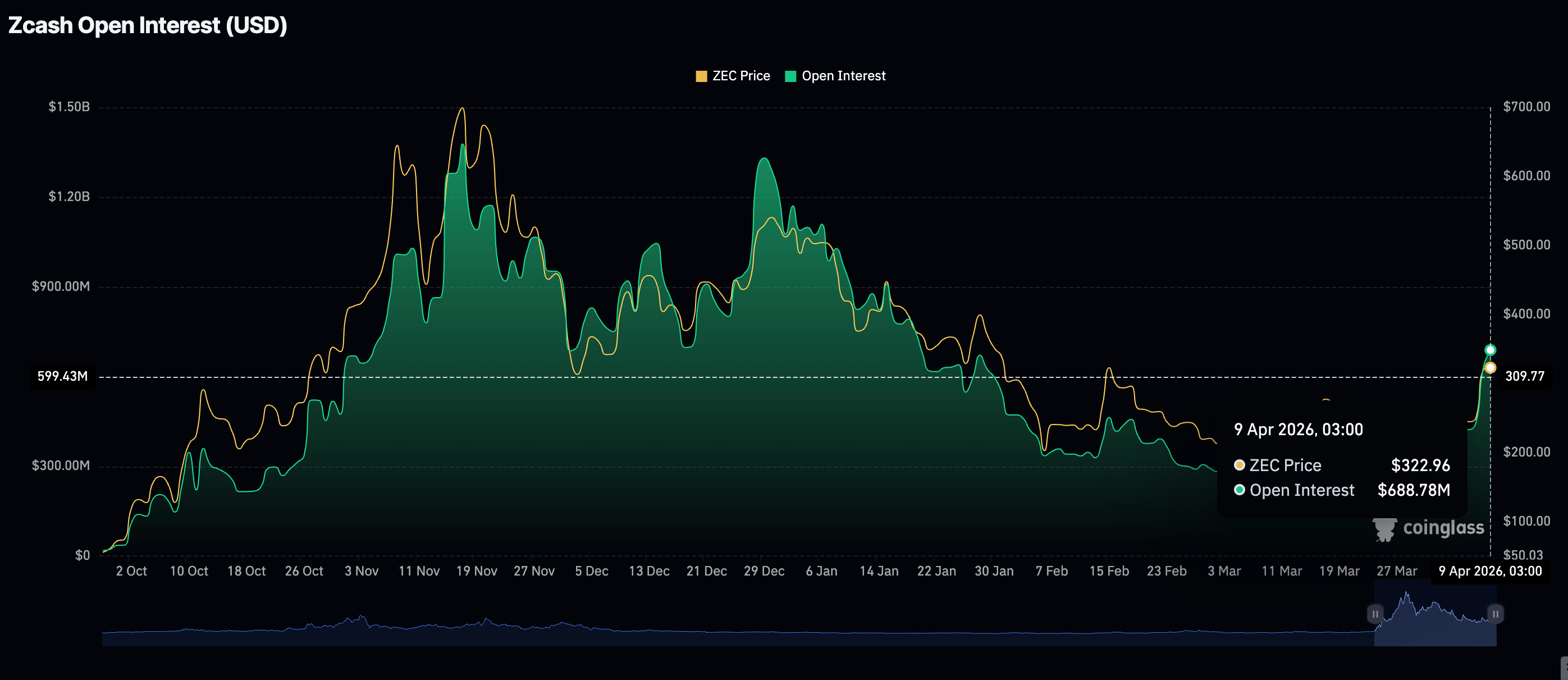Viewport: 1568px width, 680px height.
Task: Click the green Open Interest legend swatch
Action: pos(790,76)
